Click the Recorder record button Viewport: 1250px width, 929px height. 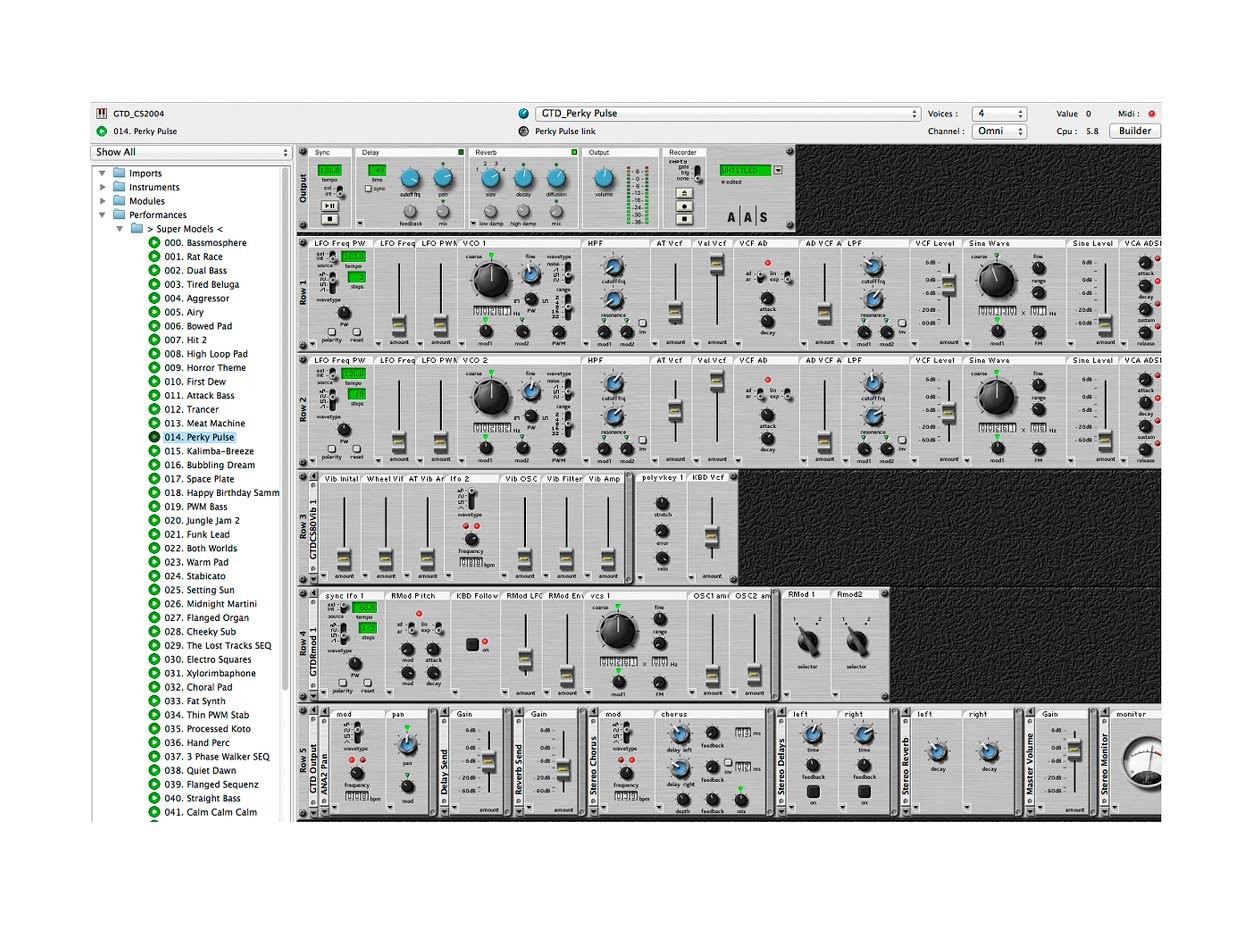(684, 205)
